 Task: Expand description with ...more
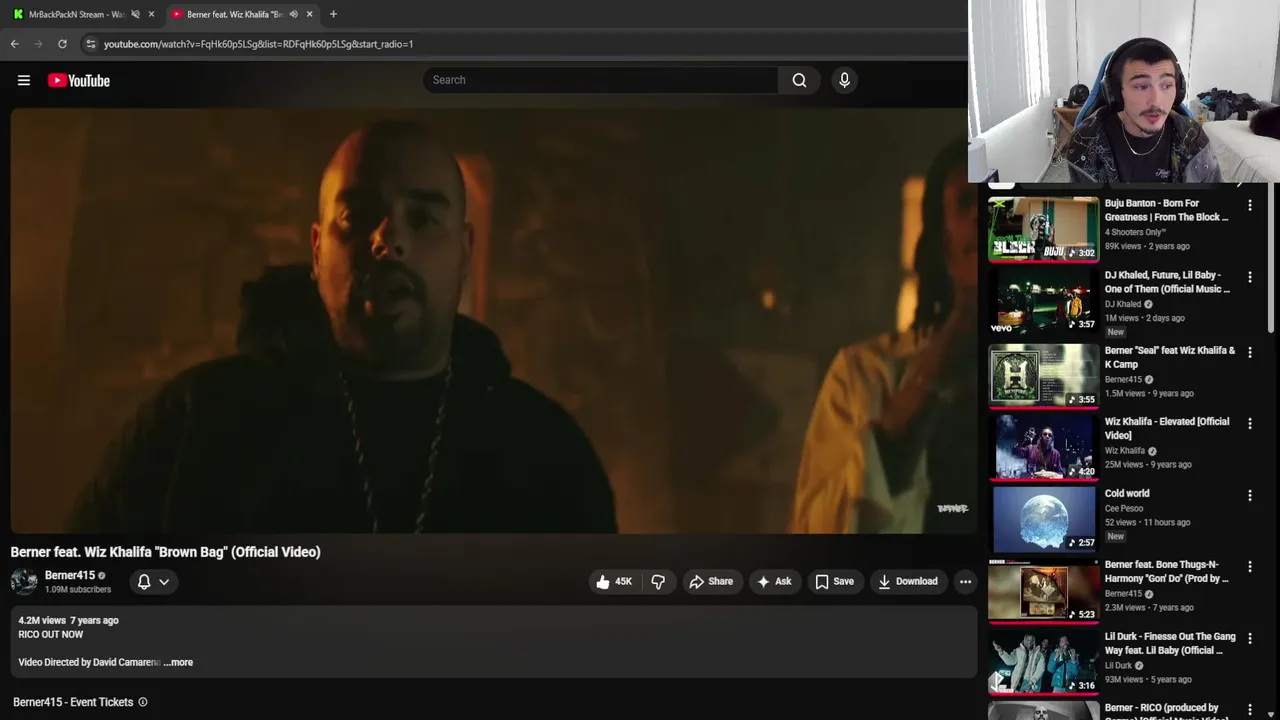[x=179, y=662]
